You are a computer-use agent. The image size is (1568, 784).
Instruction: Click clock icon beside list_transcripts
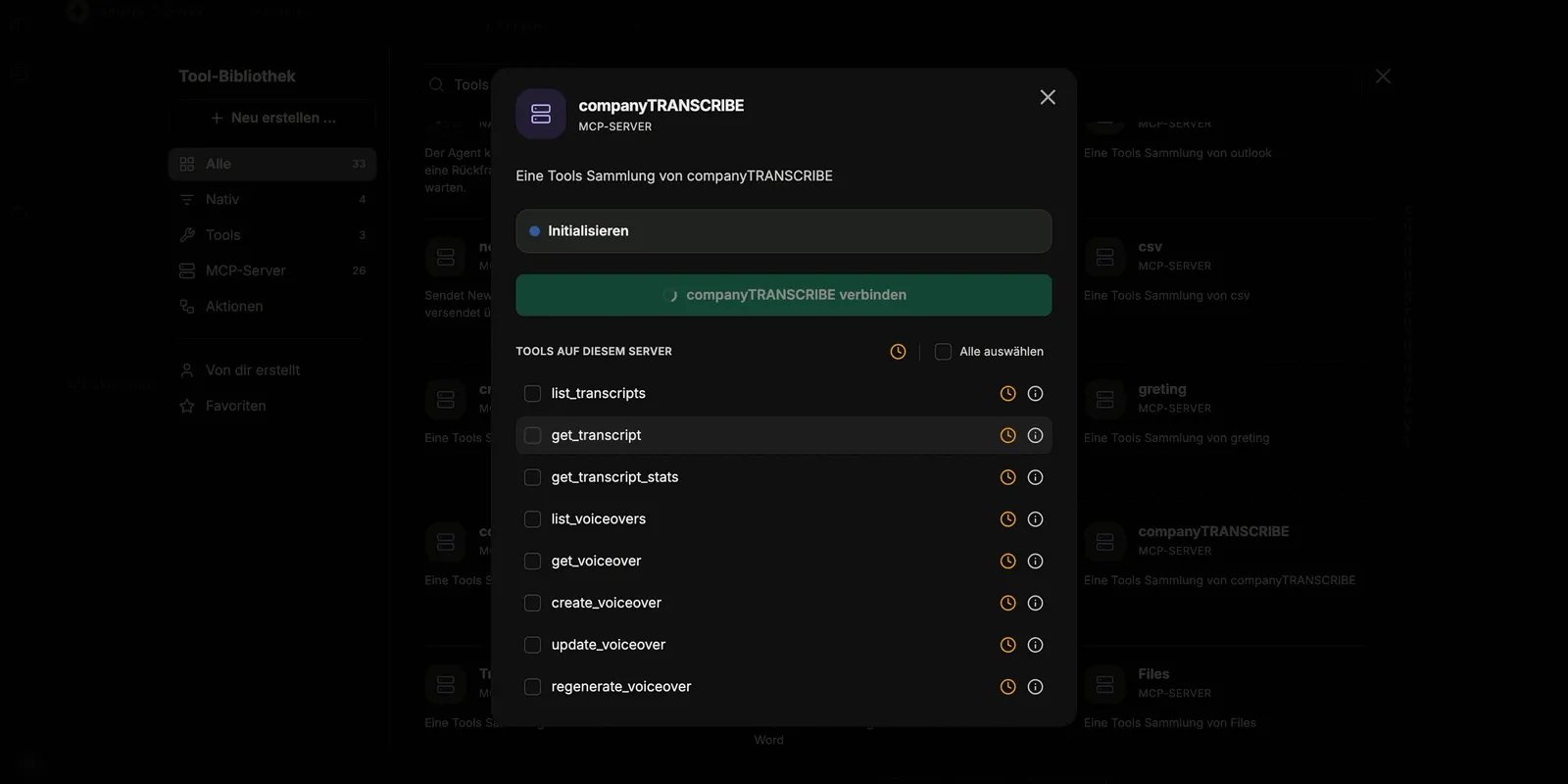[x=1007, y=393]
